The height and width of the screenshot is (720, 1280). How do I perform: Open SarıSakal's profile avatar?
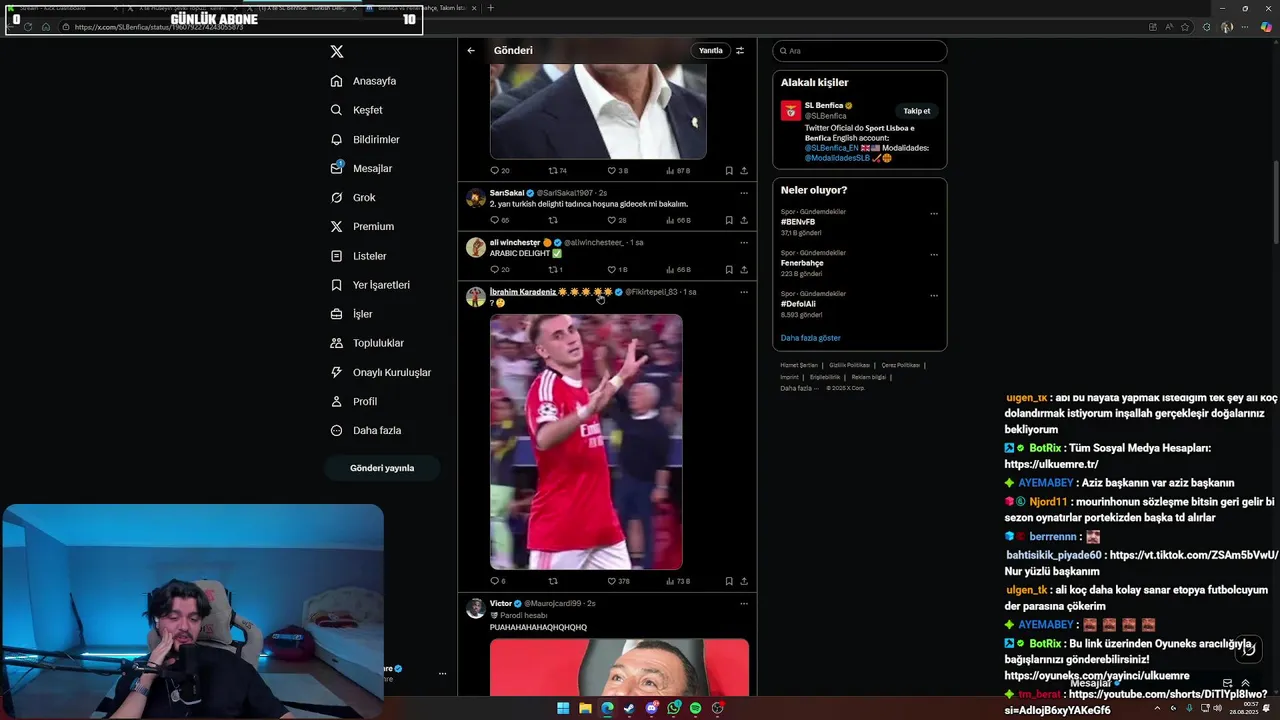pyautogui.click(x=475, y=197)
